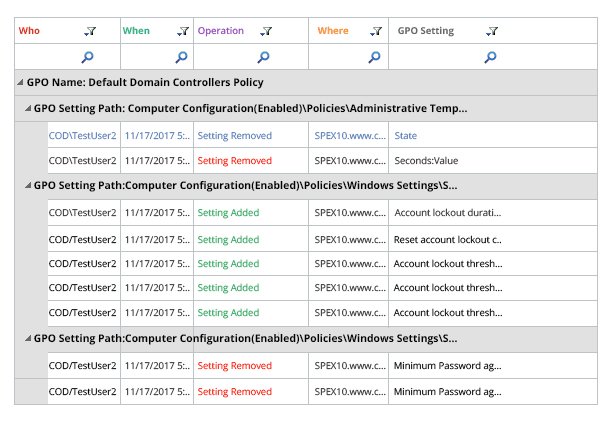Sort by the When column header

pyautogui.click(x=136, y=31)
